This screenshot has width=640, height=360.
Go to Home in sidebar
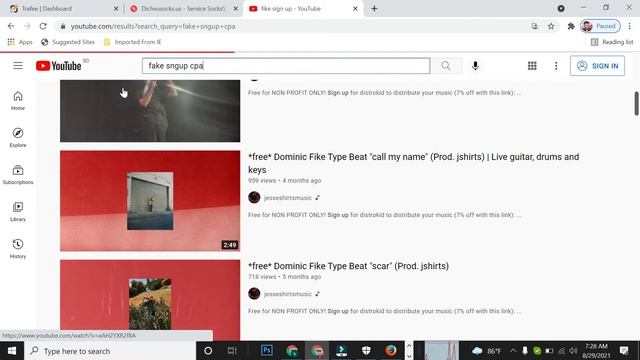click(18, 100)
